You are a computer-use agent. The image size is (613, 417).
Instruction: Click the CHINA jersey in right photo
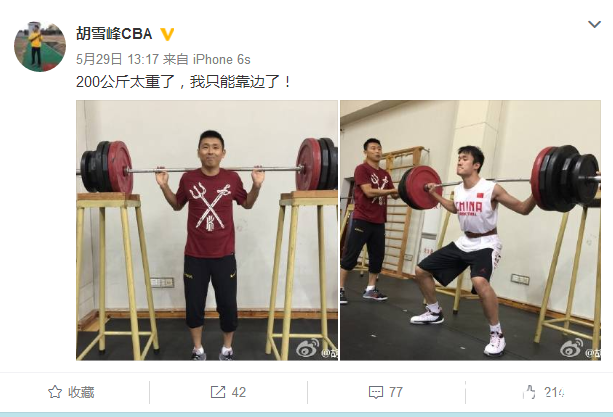[x=475, y=216]
